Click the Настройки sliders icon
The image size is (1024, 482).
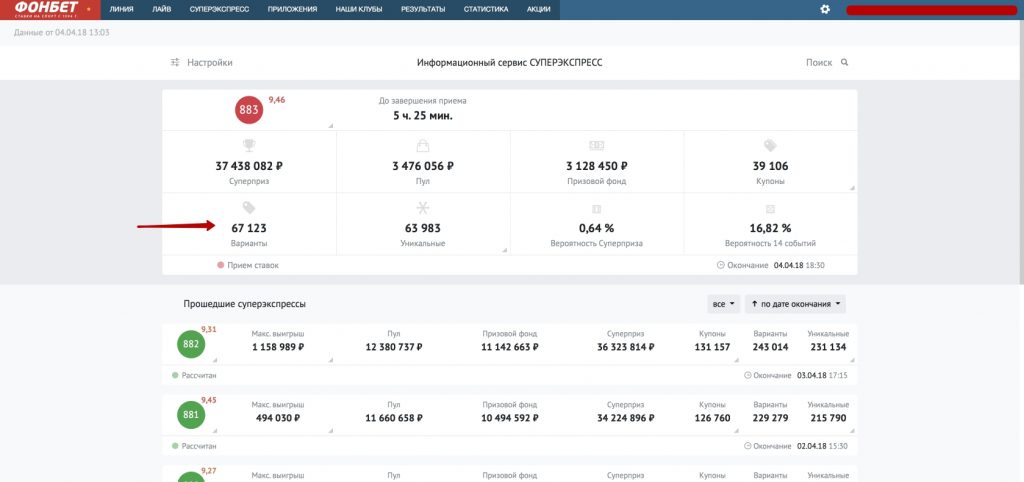(174, 63)
